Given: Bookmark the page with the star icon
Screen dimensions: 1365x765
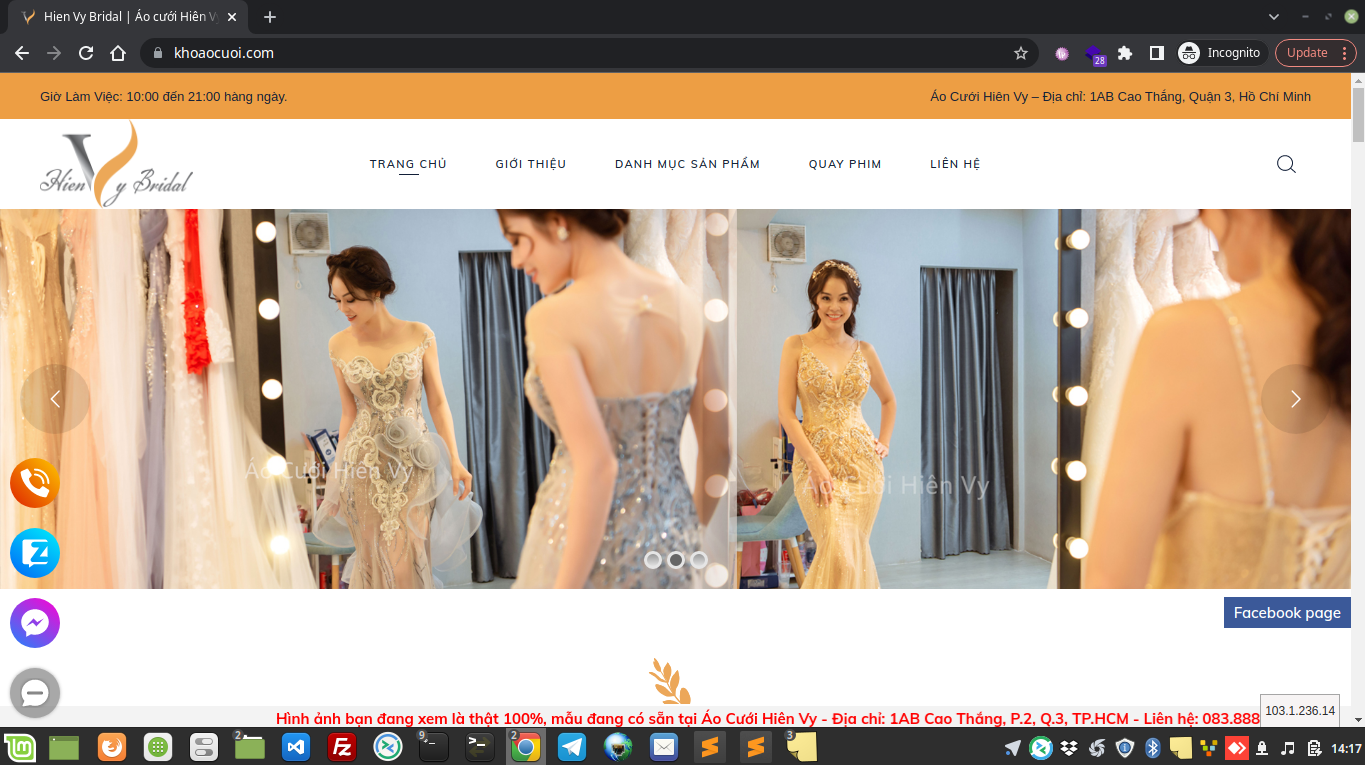Looking at the screenshot, I should pos(1019,52).
